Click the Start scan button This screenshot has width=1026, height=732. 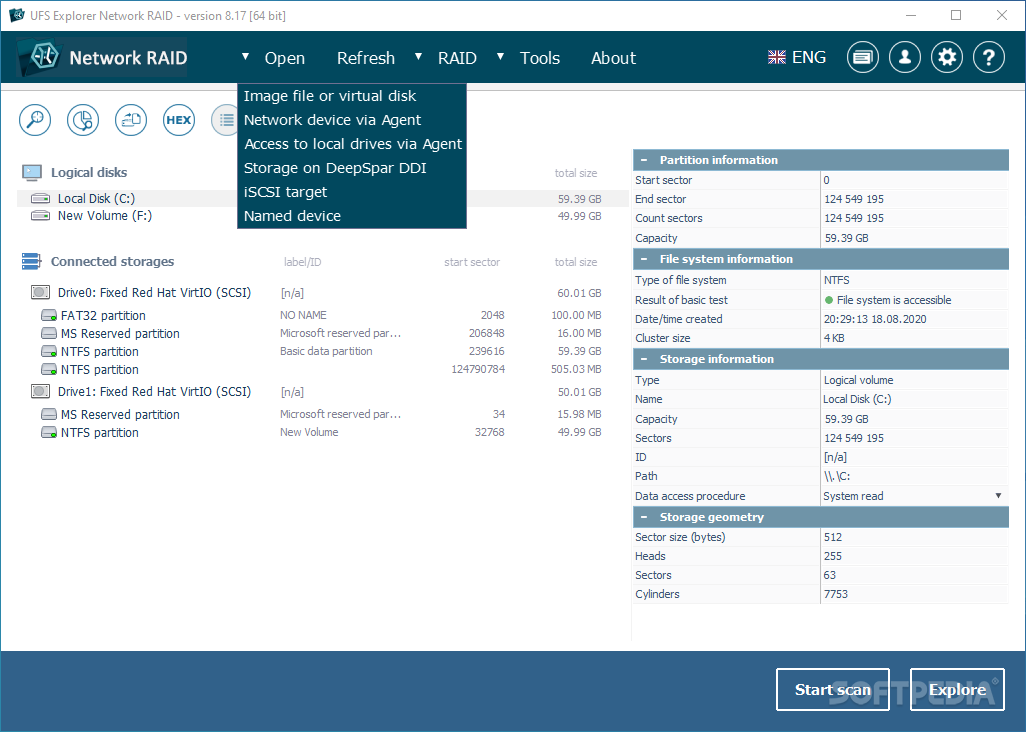coord(832,689)
